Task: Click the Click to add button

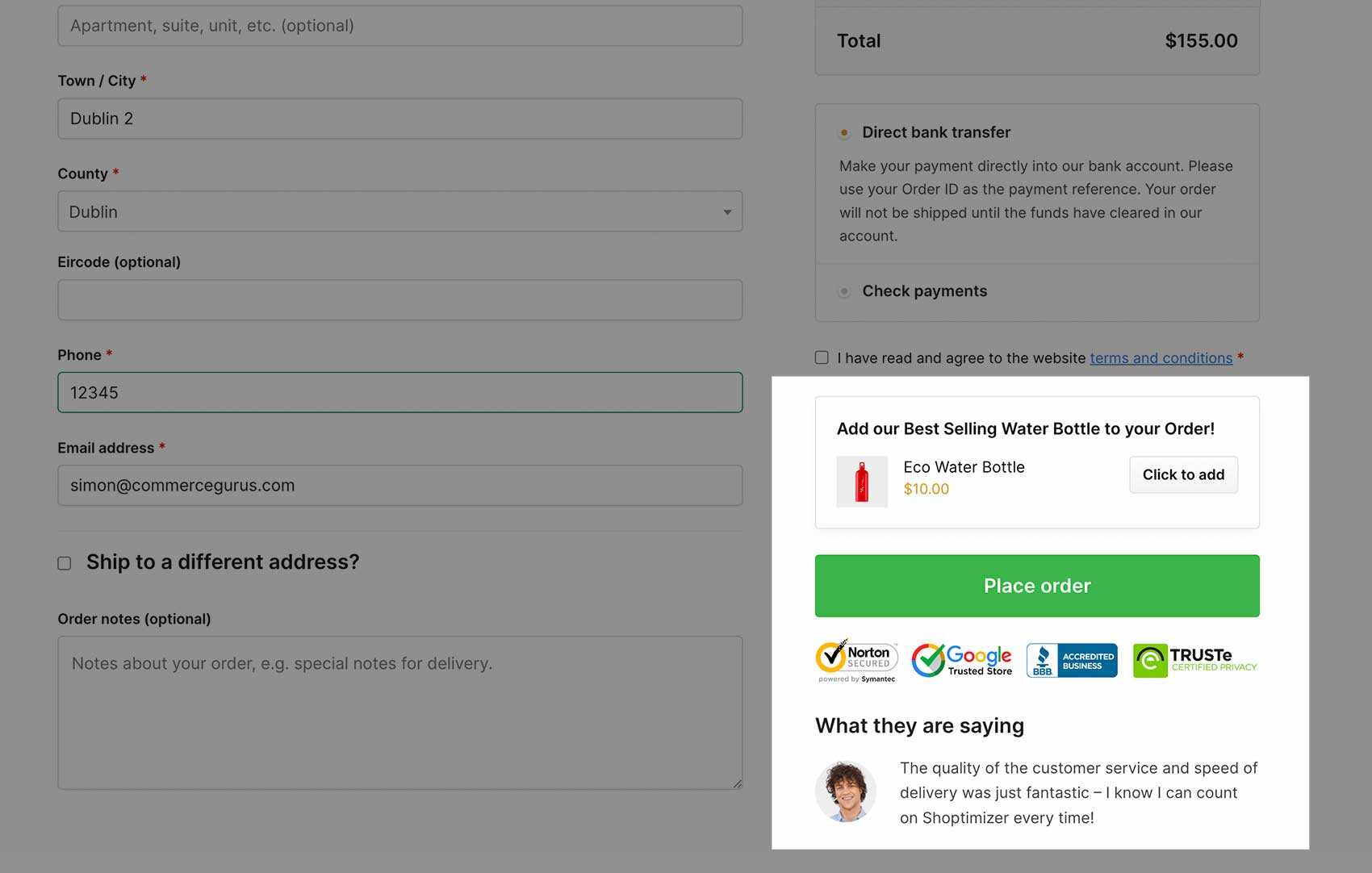Action: pyautogui.click(x=1183, y=474)
